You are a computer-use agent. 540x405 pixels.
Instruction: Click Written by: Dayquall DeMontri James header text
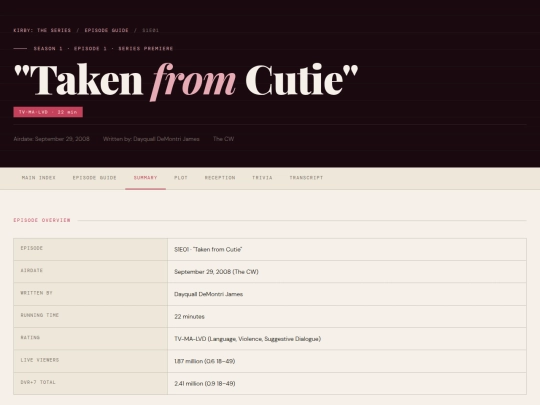(x=151, y=139)
